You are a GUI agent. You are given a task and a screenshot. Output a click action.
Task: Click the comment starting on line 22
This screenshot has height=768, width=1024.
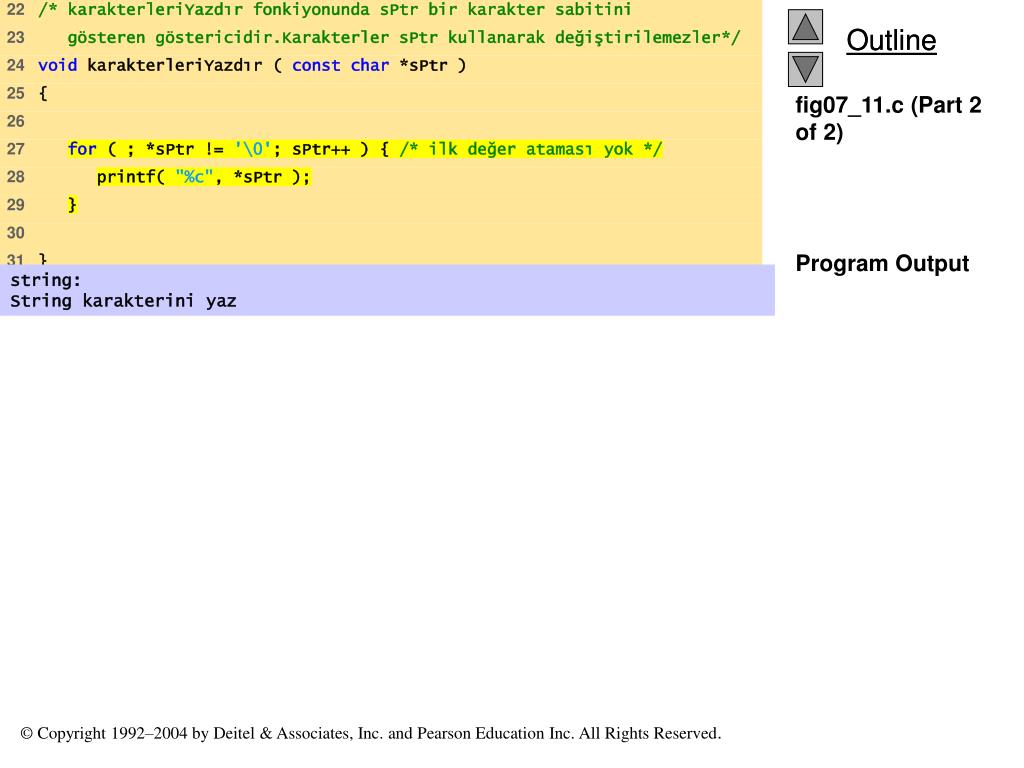point(334,10)
